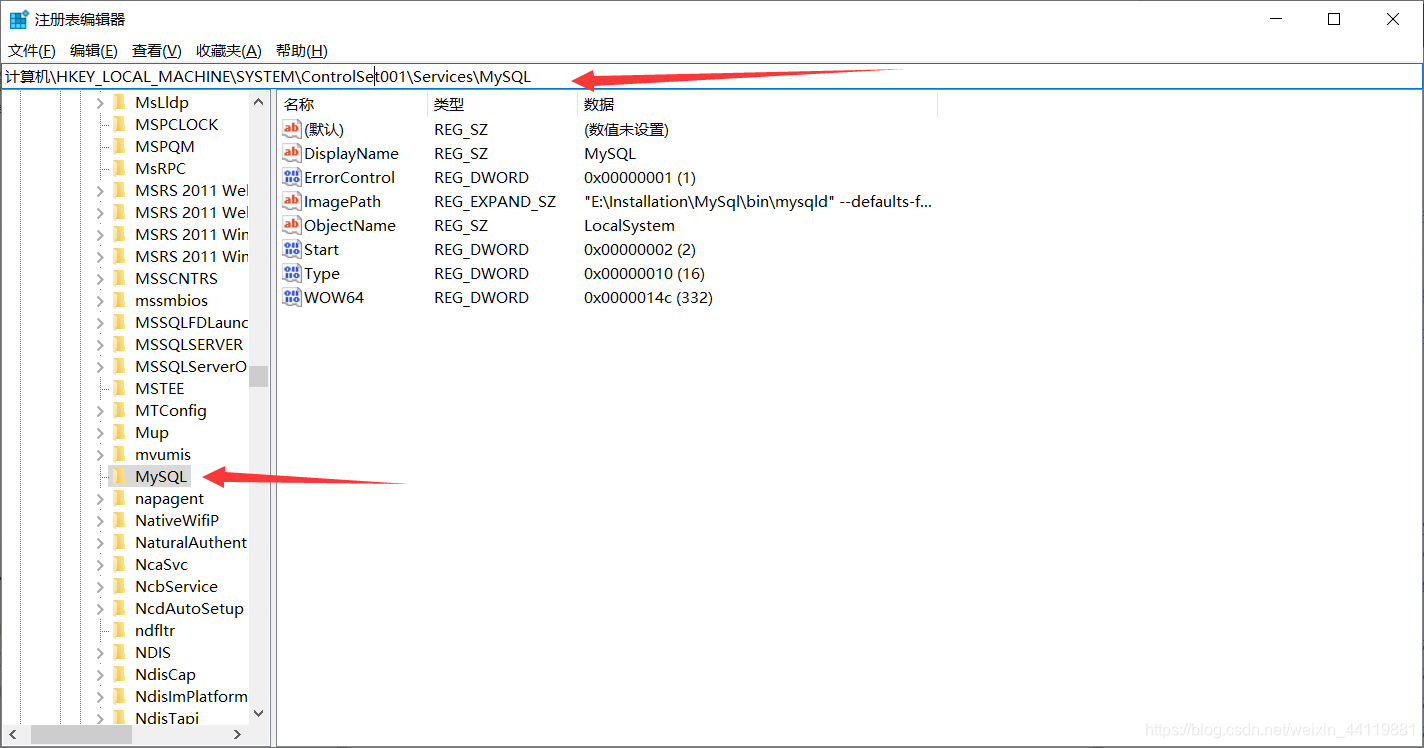Select the WOW64 DWORD value icon
1424x748 pixels.
[292, 297]
